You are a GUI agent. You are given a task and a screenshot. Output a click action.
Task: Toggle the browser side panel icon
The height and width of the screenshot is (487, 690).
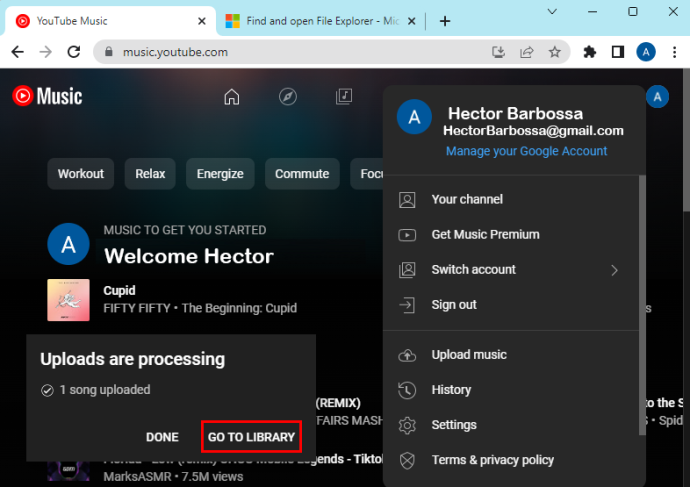pyautogui.click(x=618, y=52)
